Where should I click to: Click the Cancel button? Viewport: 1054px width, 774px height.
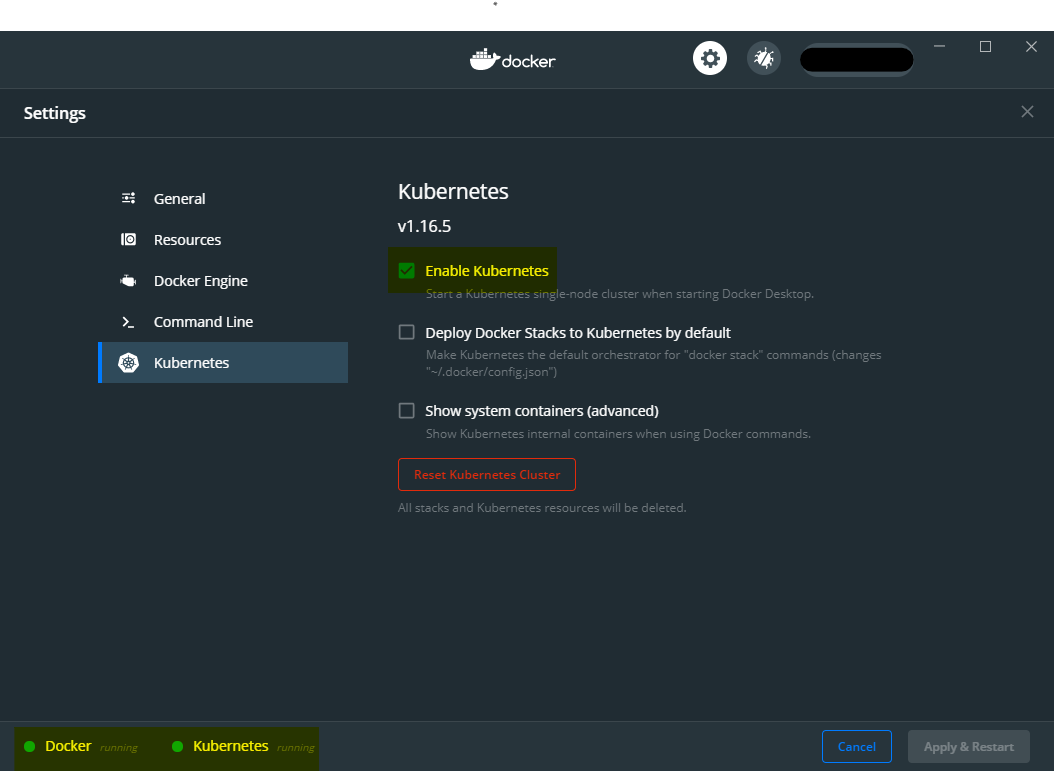click(856, 746)
